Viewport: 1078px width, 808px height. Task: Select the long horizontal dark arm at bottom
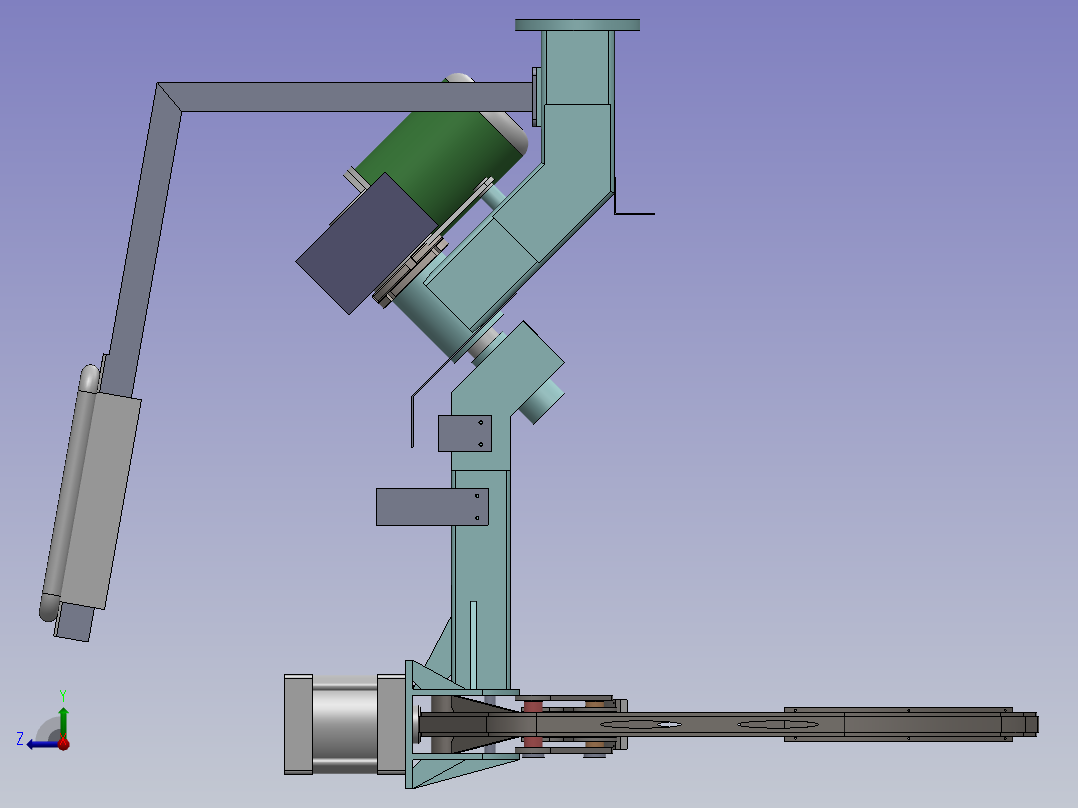[728, 724]
